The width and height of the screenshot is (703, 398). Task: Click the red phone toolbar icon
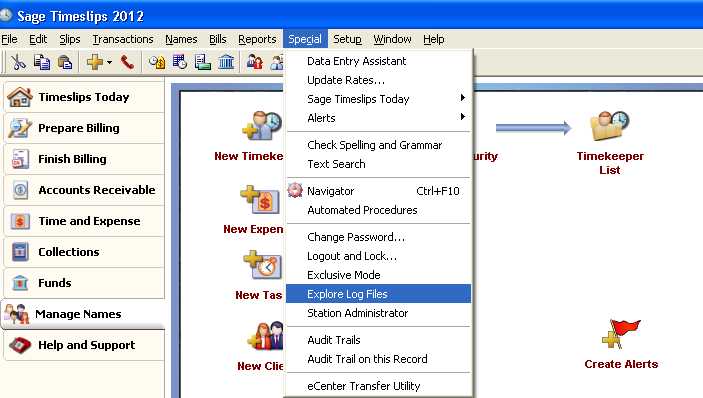tap(127, 62)
